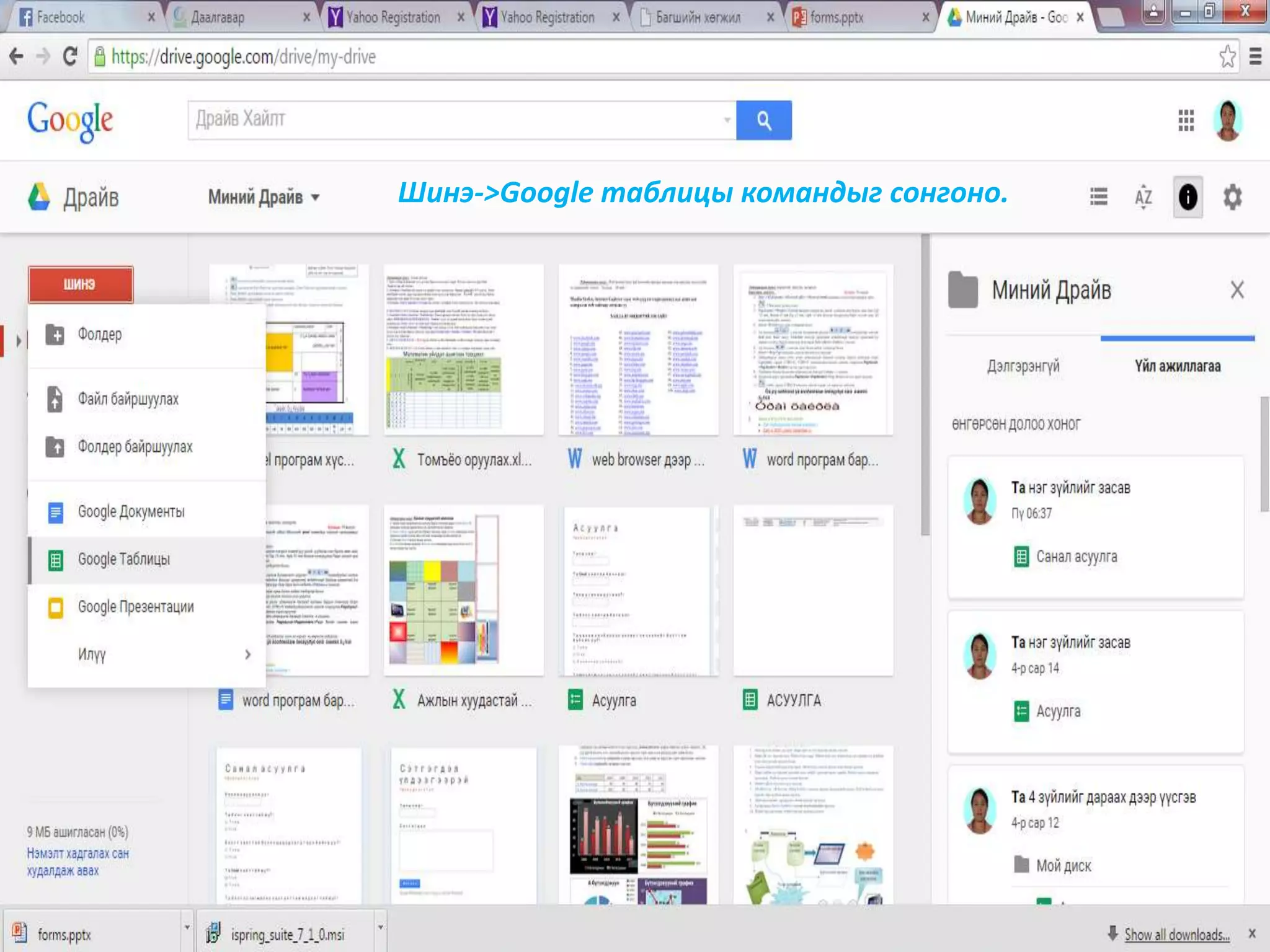1270x952 pixels.
Task: Open the AZ sort options
Action: 1143,197
